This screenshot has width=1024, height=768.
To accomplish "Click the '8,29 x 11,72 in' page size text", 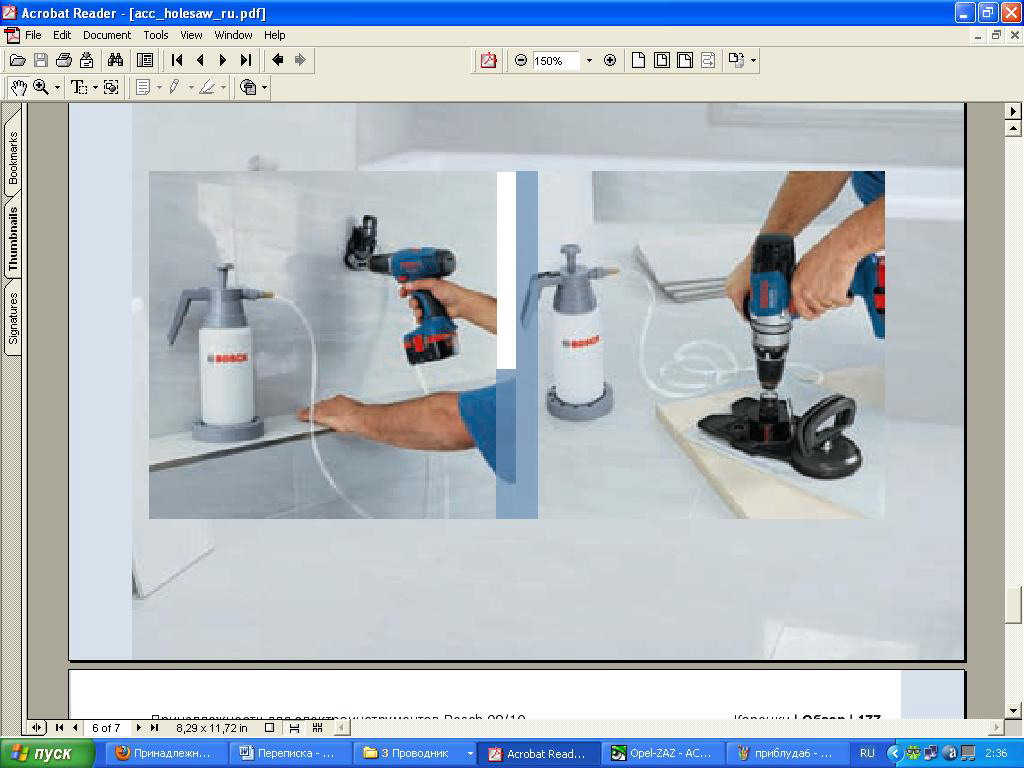I will pyautogui.click(x=212, y=728).
